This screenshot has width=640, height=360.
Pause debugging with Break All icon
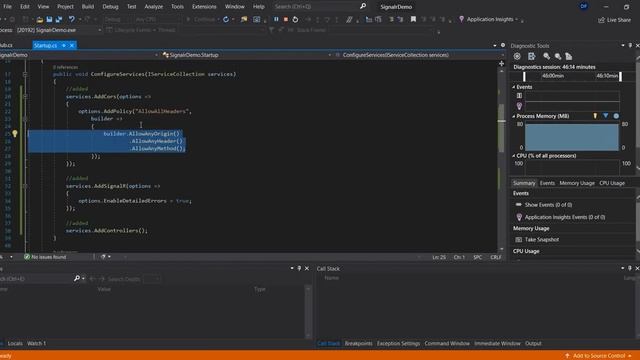tap(276, 19)
